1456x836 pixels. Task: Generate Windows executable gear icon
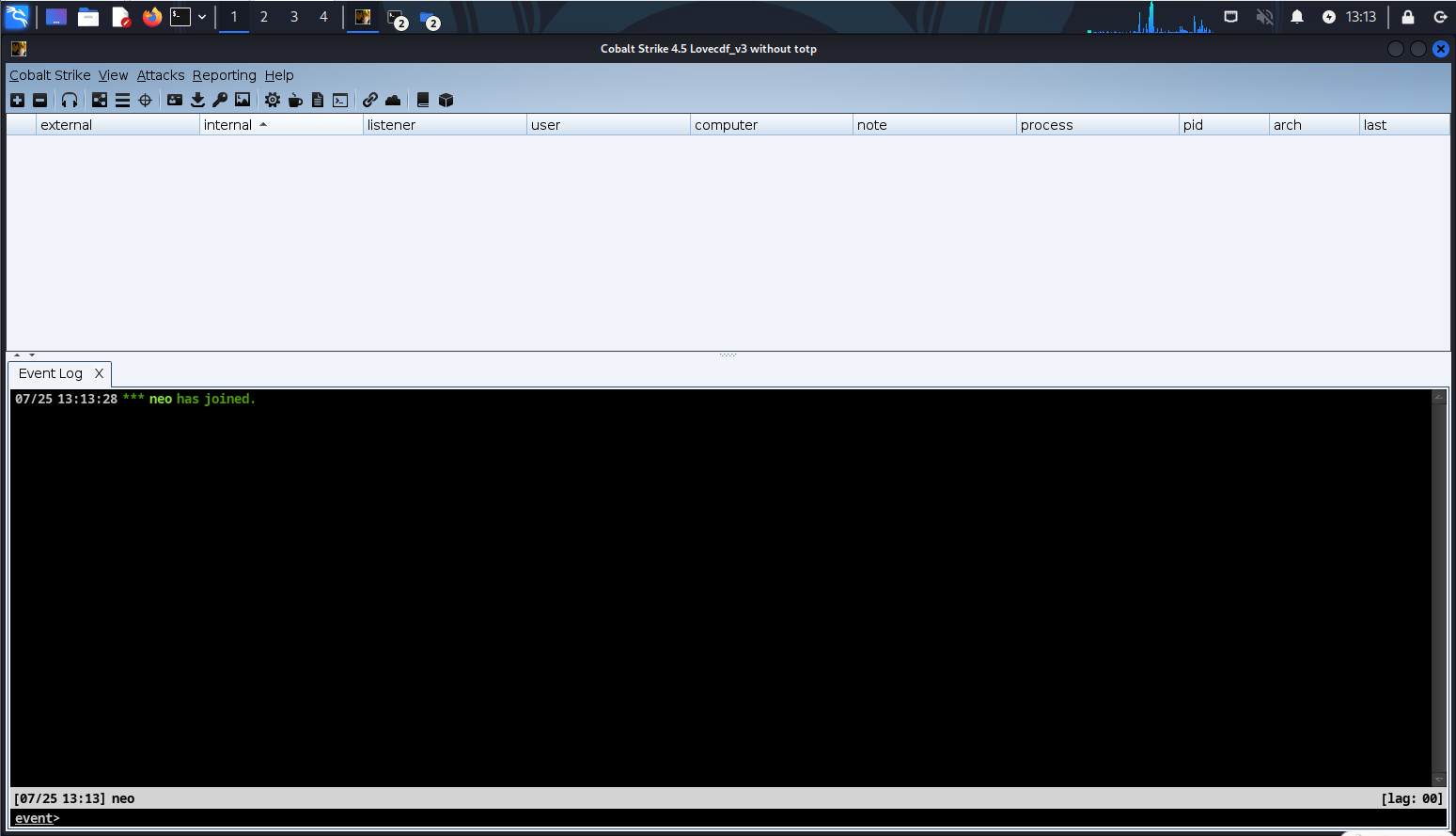pyautogui.click(x=273, y=100)
